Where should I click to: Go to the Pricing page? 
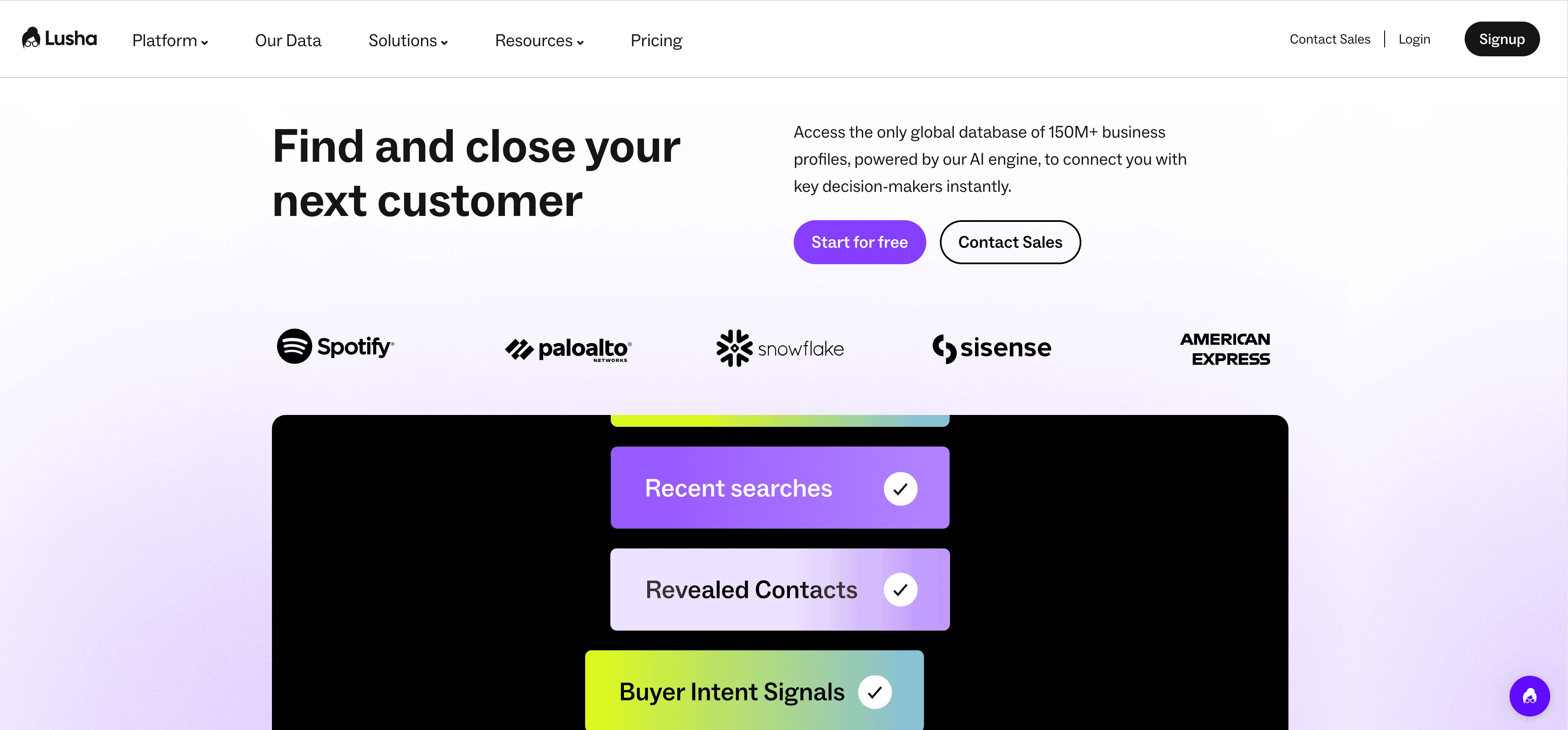pyautogui.click(x=656, y=41)
